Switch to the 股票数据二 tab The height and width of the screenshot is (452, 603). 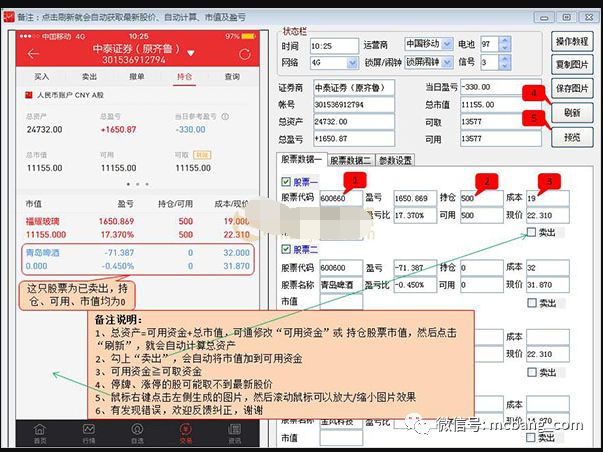point(351,160)
